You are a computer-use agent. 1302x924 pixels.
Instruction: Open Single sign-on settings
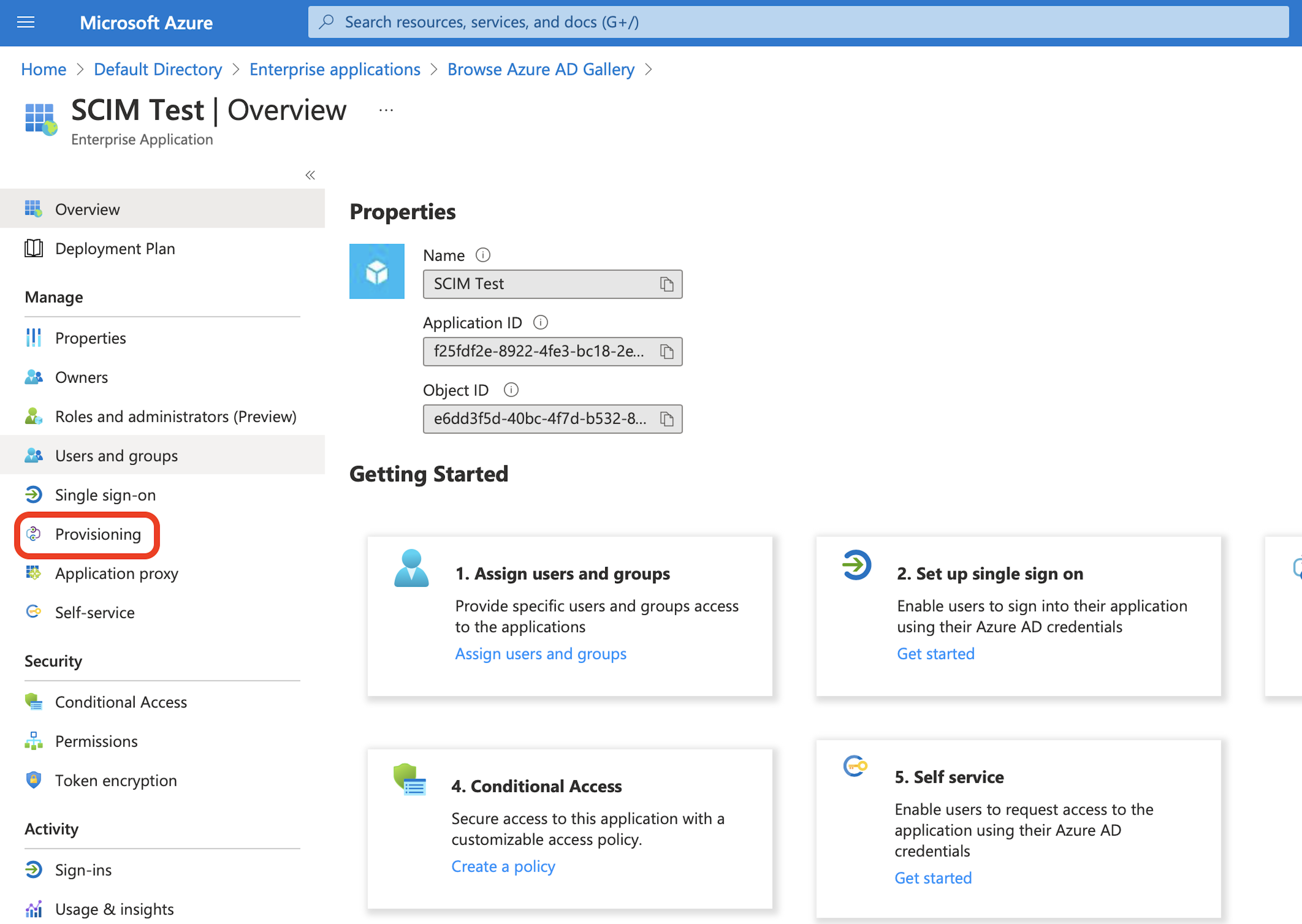(105, 495)
